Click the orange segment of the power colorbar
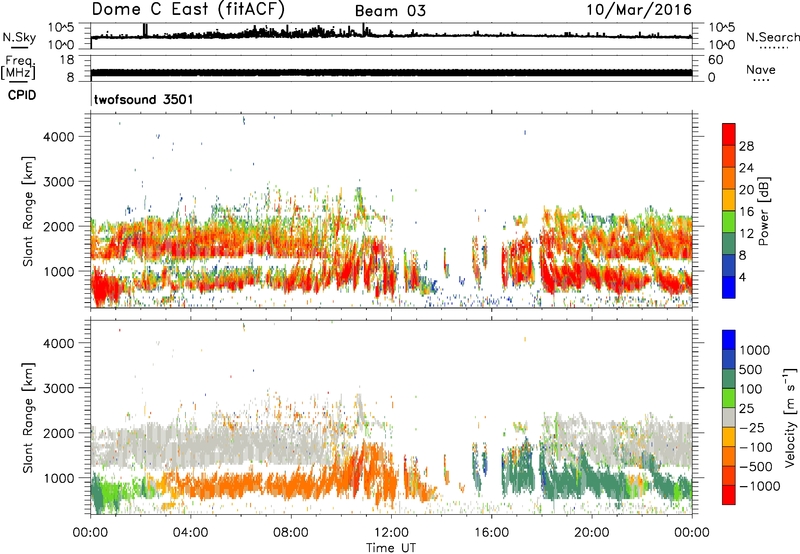Screen dimensions: 800x554 point(729,178)
